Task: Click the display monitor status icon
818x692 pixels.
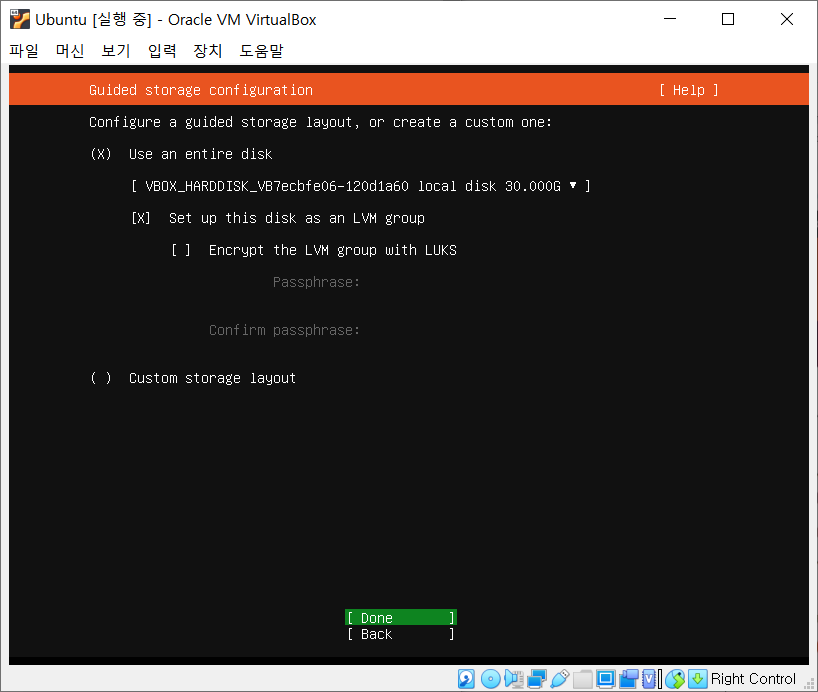Action: tap(606, 678)
